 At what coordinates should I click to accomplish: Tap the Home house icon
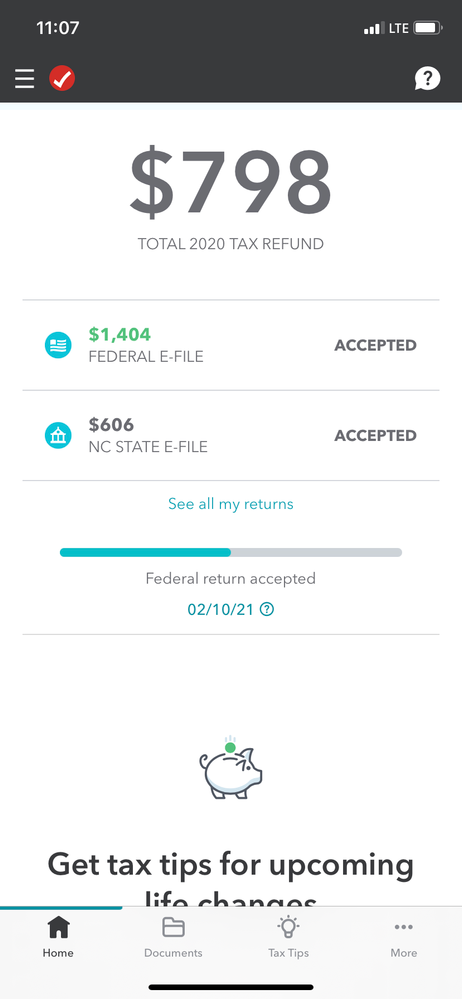tap(58, 927)
